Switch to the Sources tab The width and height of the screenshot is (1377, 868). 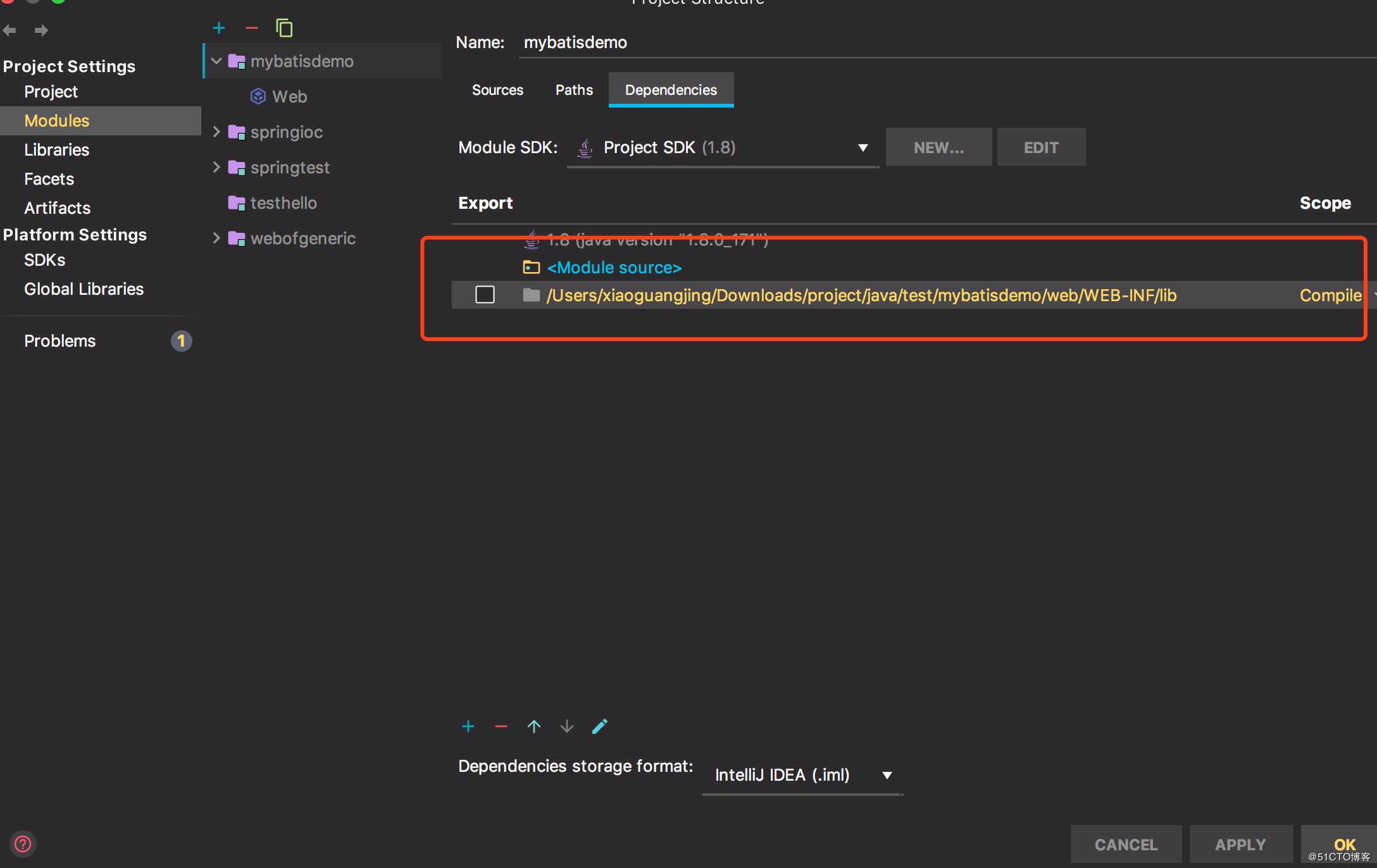497,90
